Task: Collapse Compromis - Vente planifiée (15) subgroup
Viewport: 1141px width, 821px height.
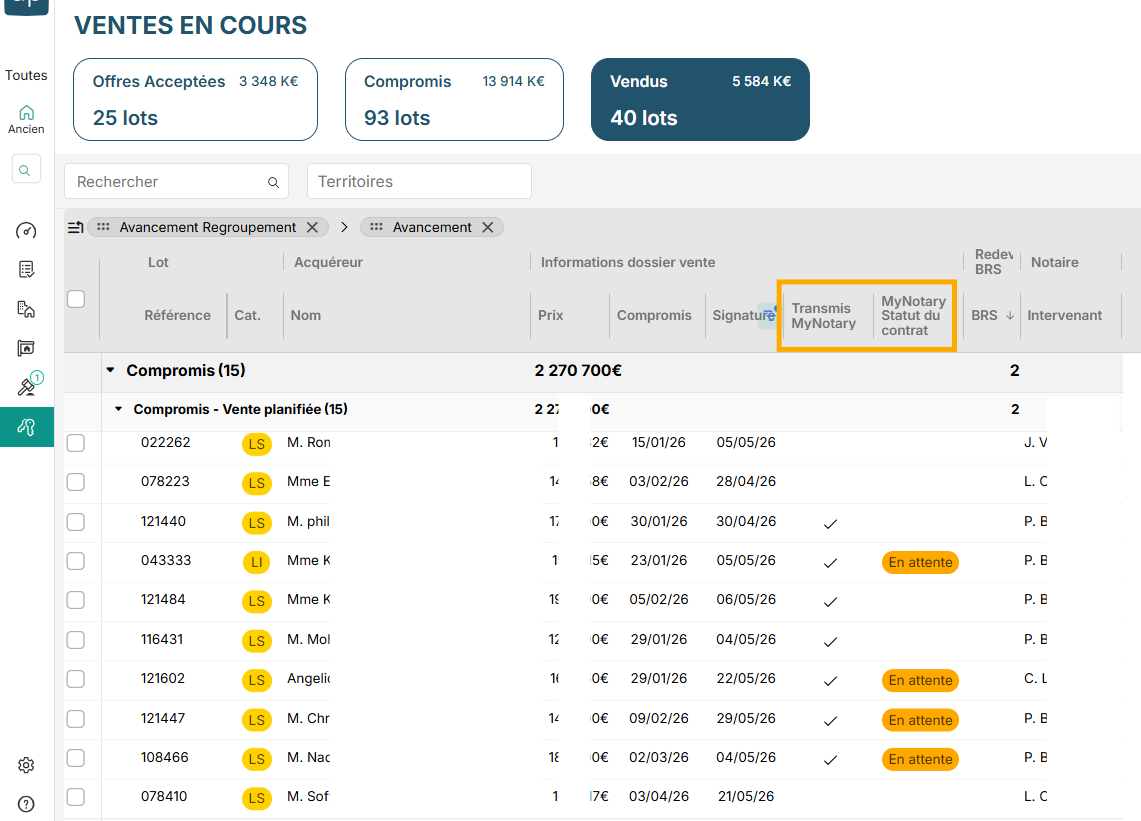Action: tap(119, 409)
